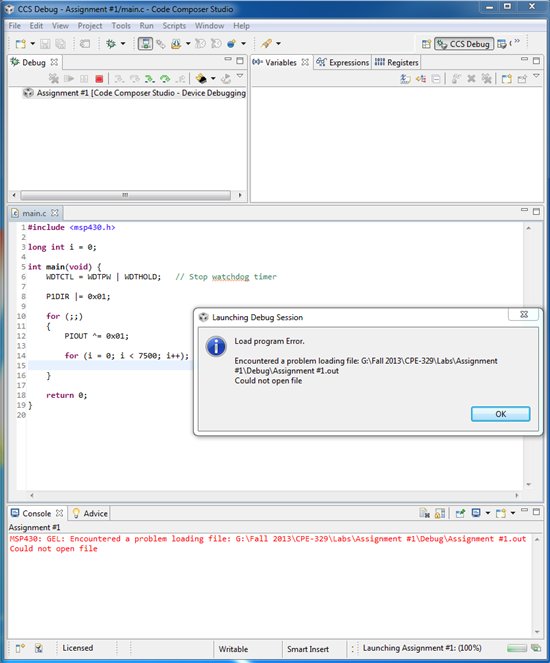Click the launch progress bar in status bar

pyautogui.click(x=517, y=648)
